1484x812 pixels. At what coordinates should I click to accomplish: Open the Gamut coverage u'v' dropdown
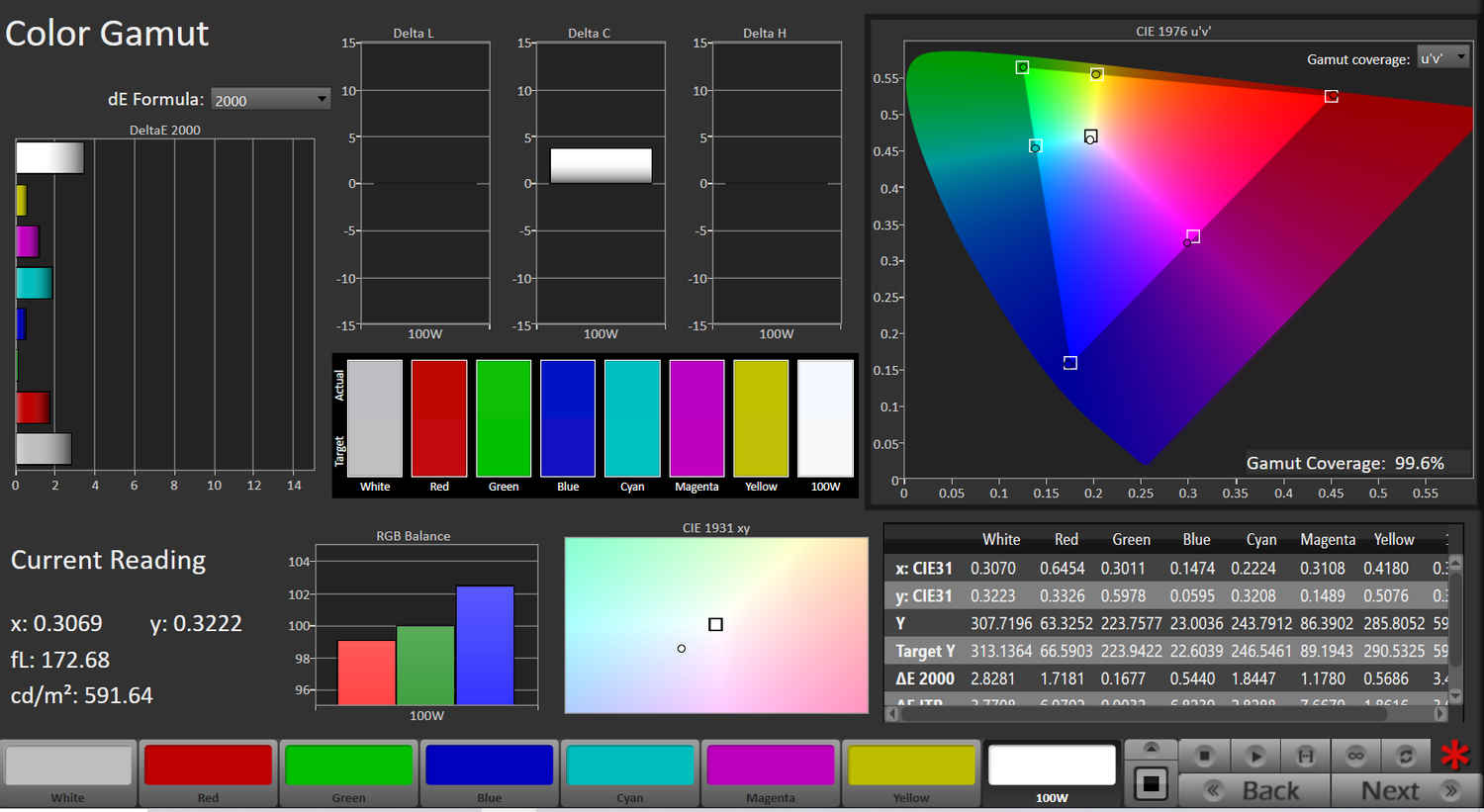coord(1442,58)
